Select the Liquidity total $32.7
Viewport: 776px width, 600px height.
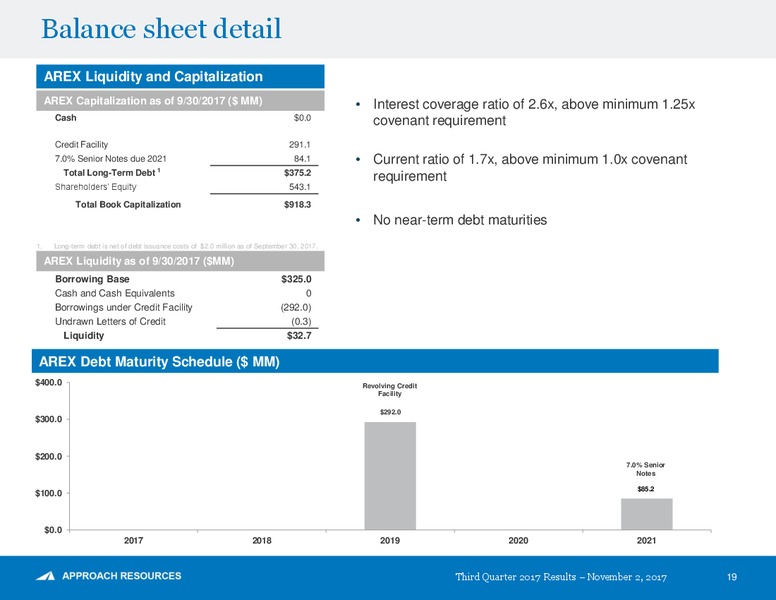pyautogui.click(x=299, y=336)
